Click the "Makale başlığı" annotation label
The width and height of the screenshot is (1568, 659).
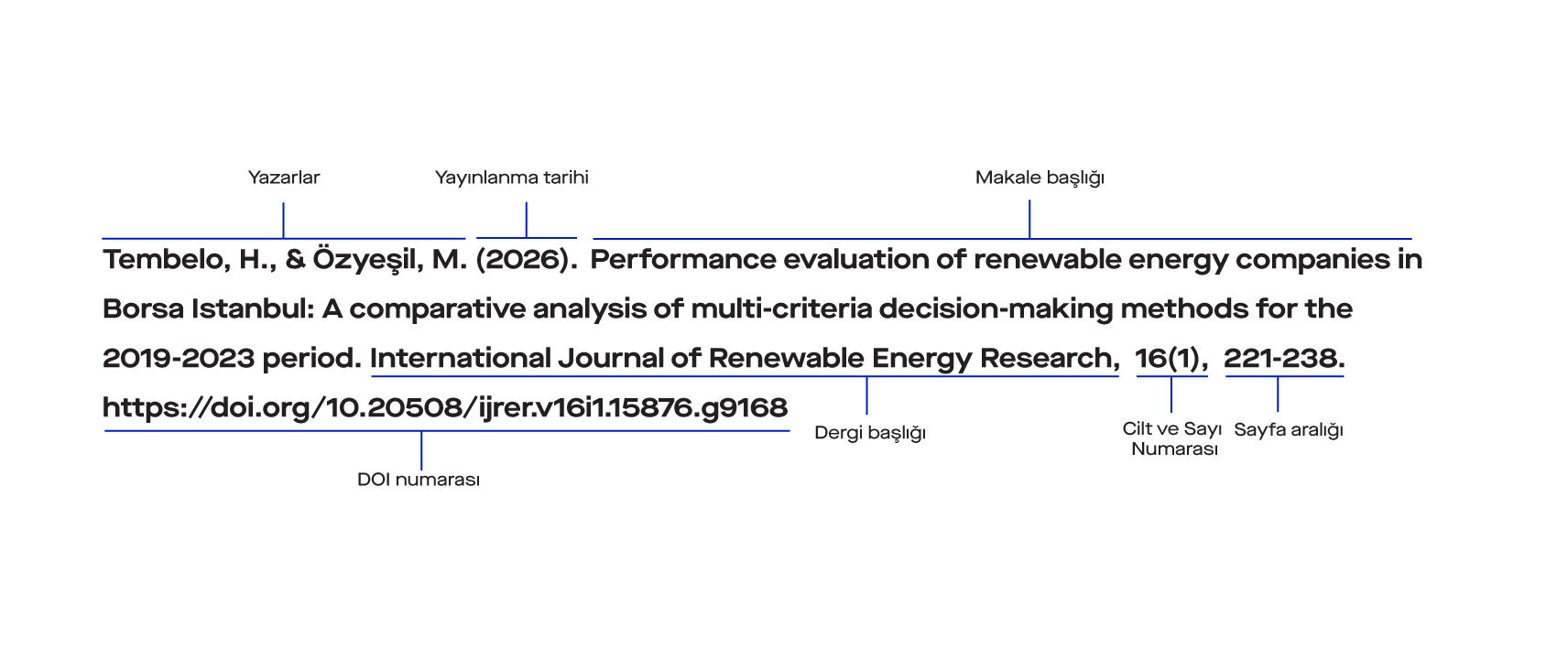tap(1040, 178)
